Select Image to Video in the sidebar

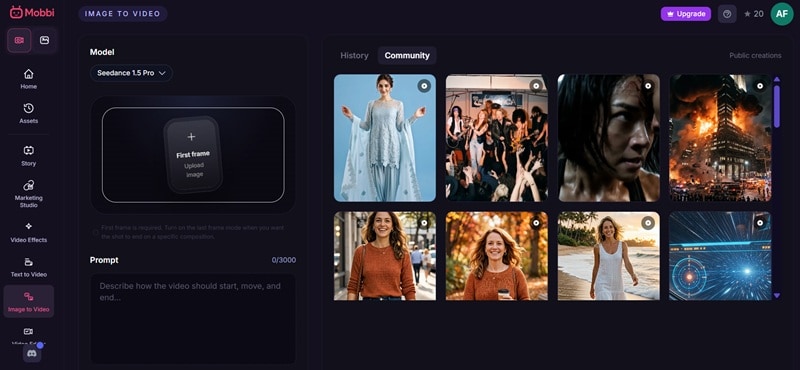(x=29, y=302)
